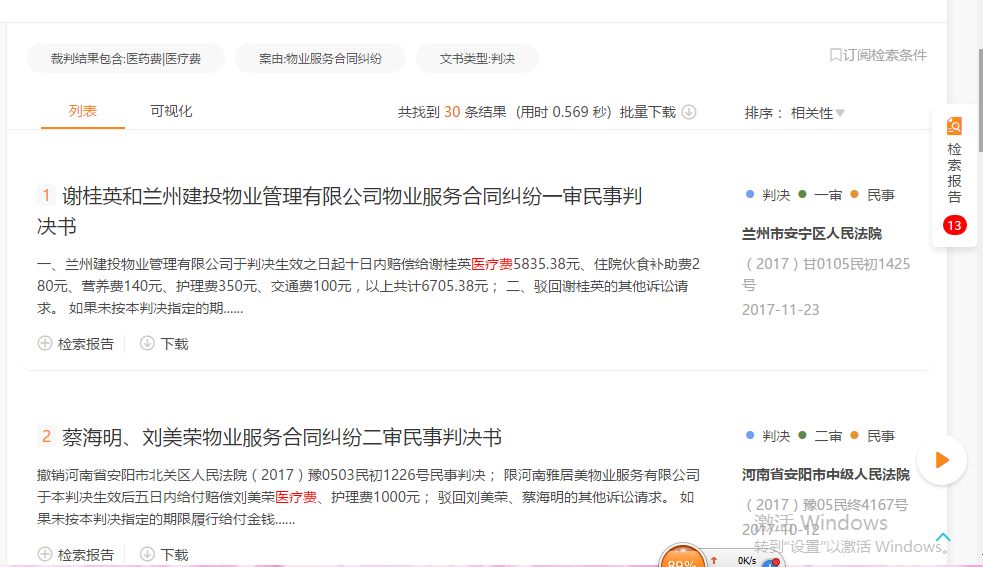Click the orange play floating button
Screen dimensions: 983x567
click(x=942, y=460)
